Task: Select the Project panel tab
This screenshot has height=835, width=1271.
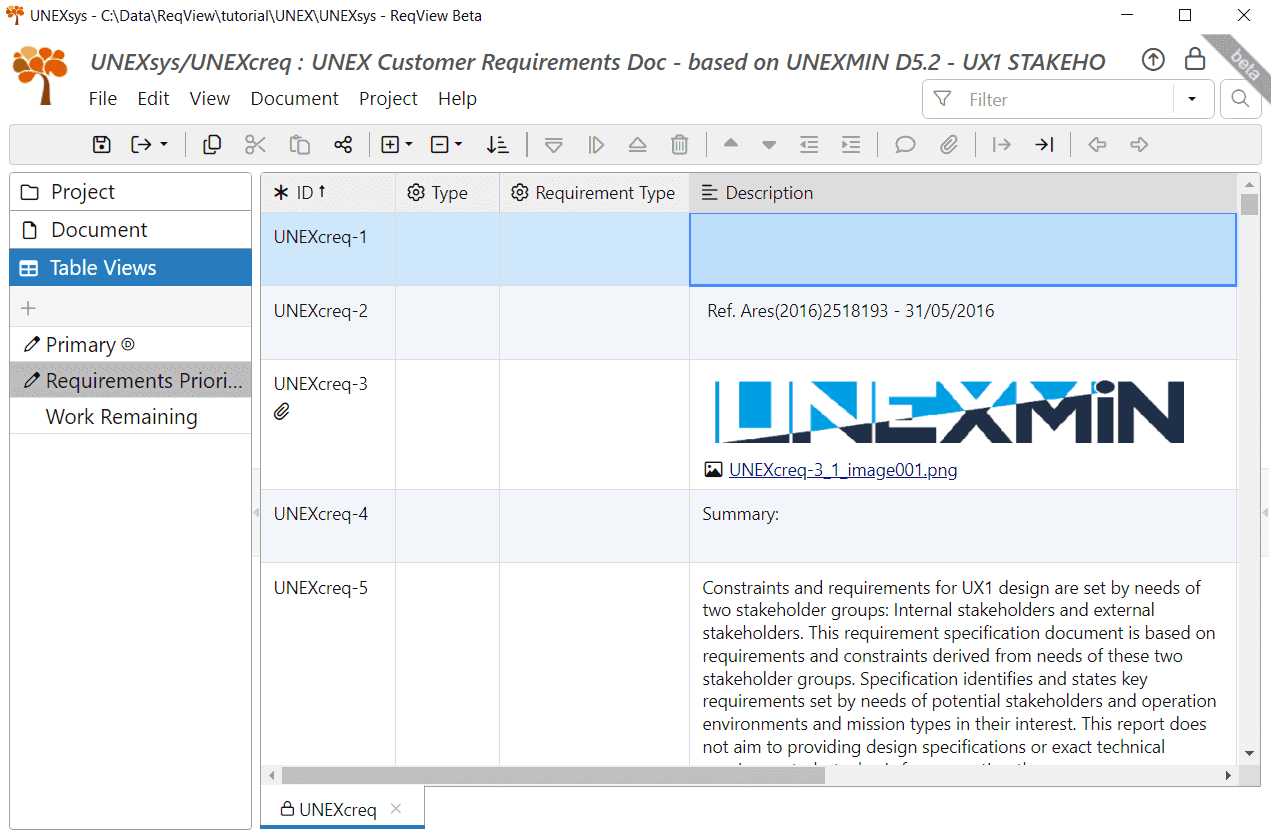Action: tap(130, 192)
